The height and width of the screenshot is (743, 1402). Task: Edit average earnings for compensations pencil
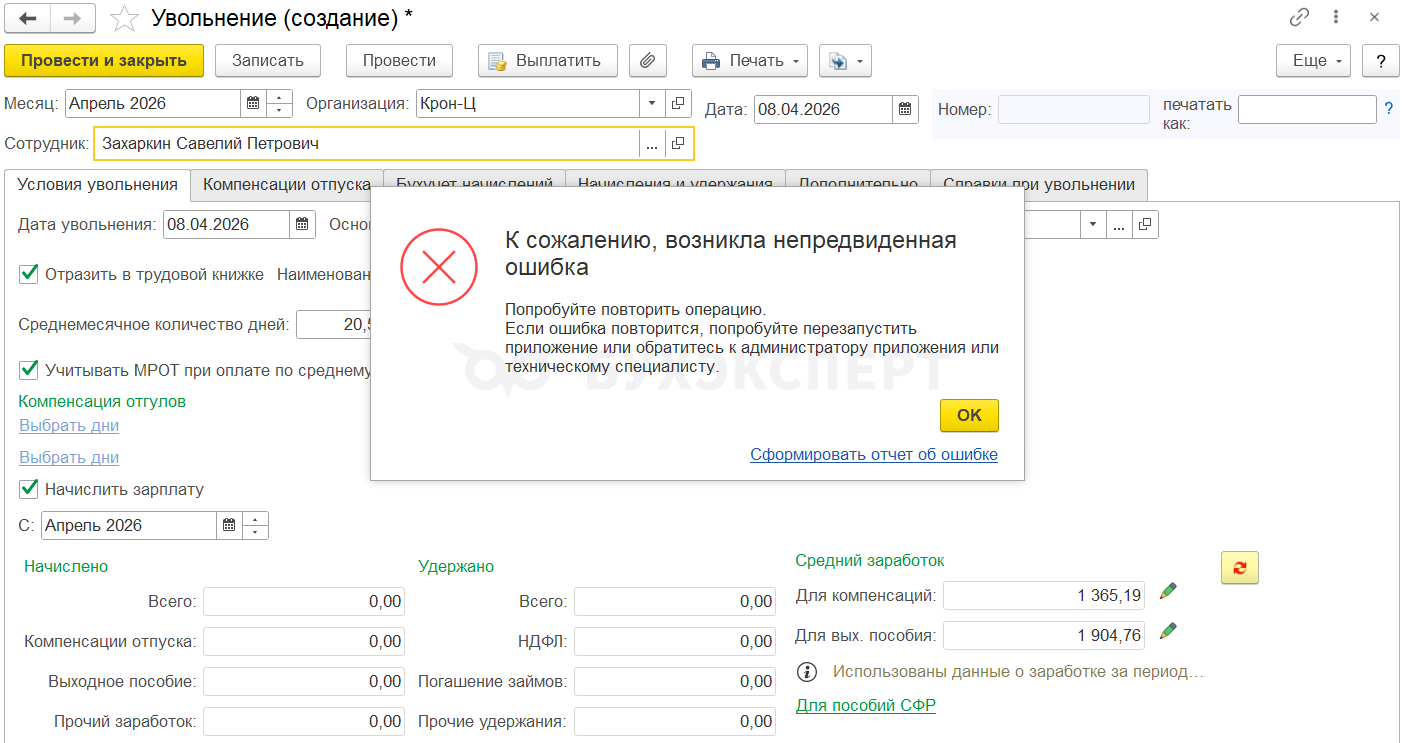click(1167, 592)
